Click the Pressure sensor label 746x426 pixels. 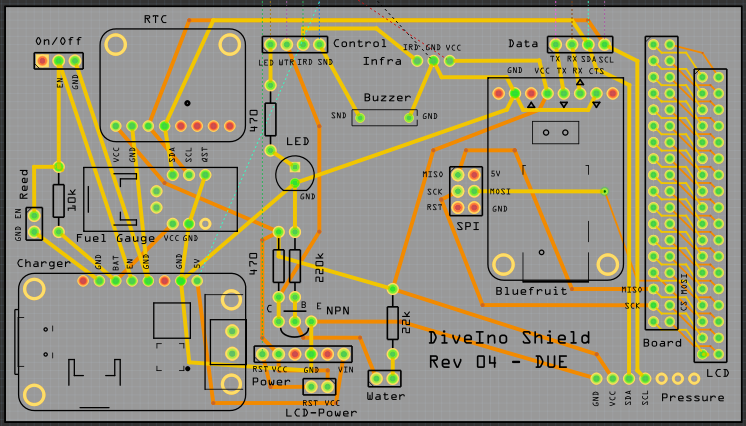point(693,397)
